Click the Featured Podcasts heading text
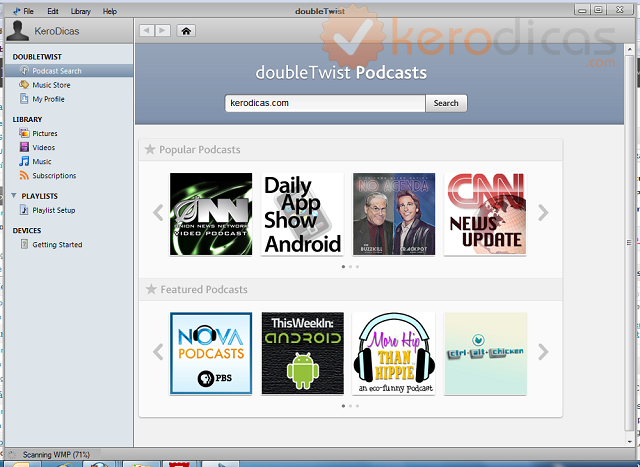Screen dimensions: 640x467 pyautogui.click(x=204, y=289)
